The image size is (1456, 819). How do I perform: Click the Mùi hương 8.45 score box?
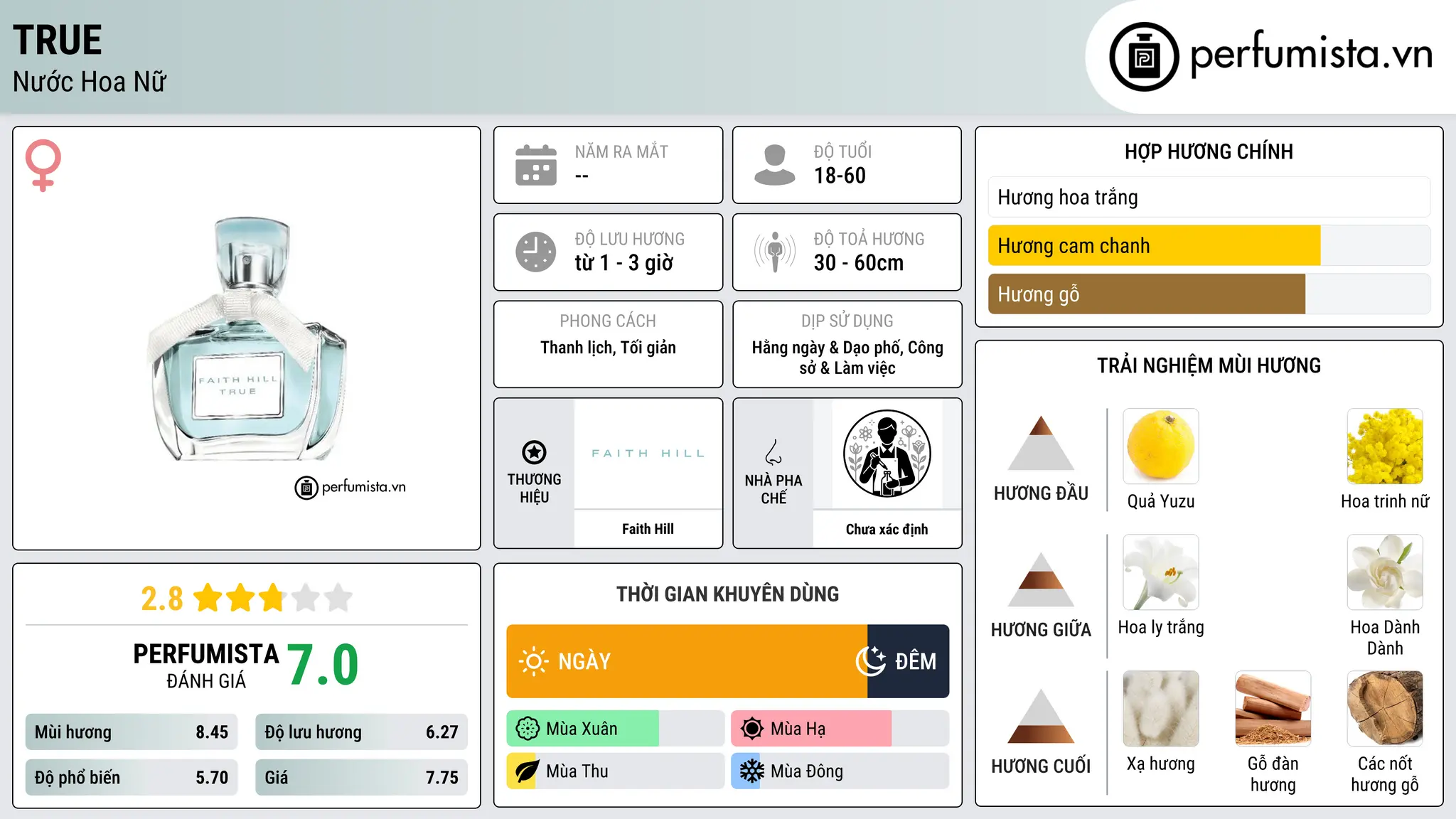(132, 732)
